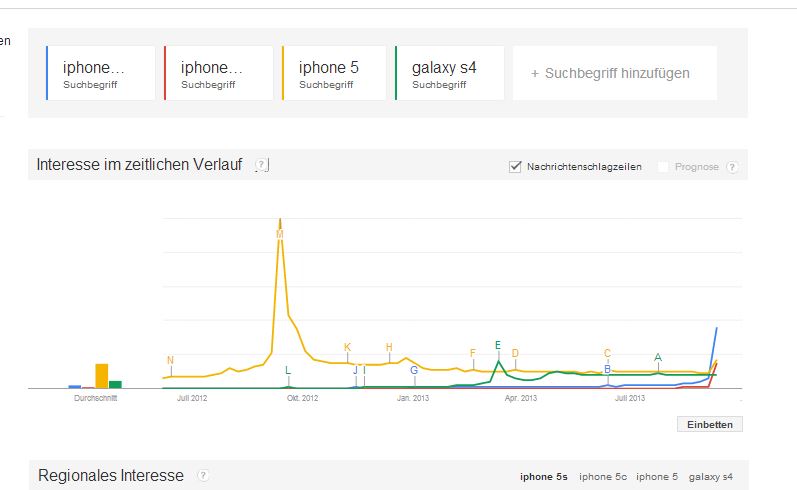Toggle the Prognose checkbox
797x490 pixels.
click(x=663, y=167)
